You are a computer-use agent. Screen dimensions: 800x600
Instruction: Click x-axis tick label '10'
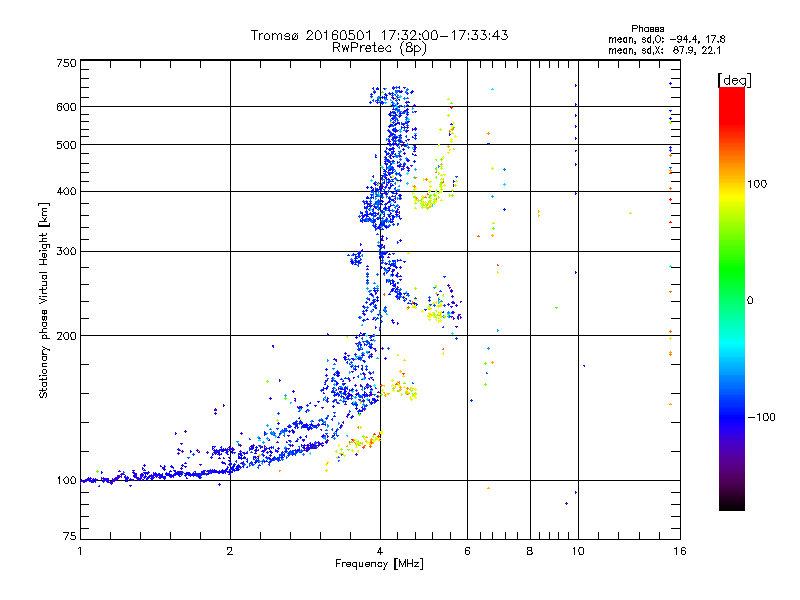click(x=578, y=551)
